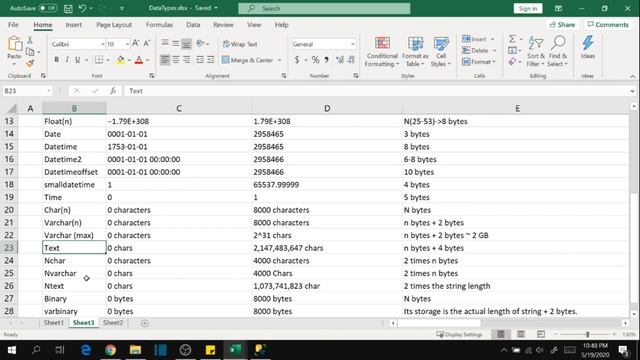Open File Explorer from the taskbar
This screenshot has width=640, height=360.
[135, 350]
